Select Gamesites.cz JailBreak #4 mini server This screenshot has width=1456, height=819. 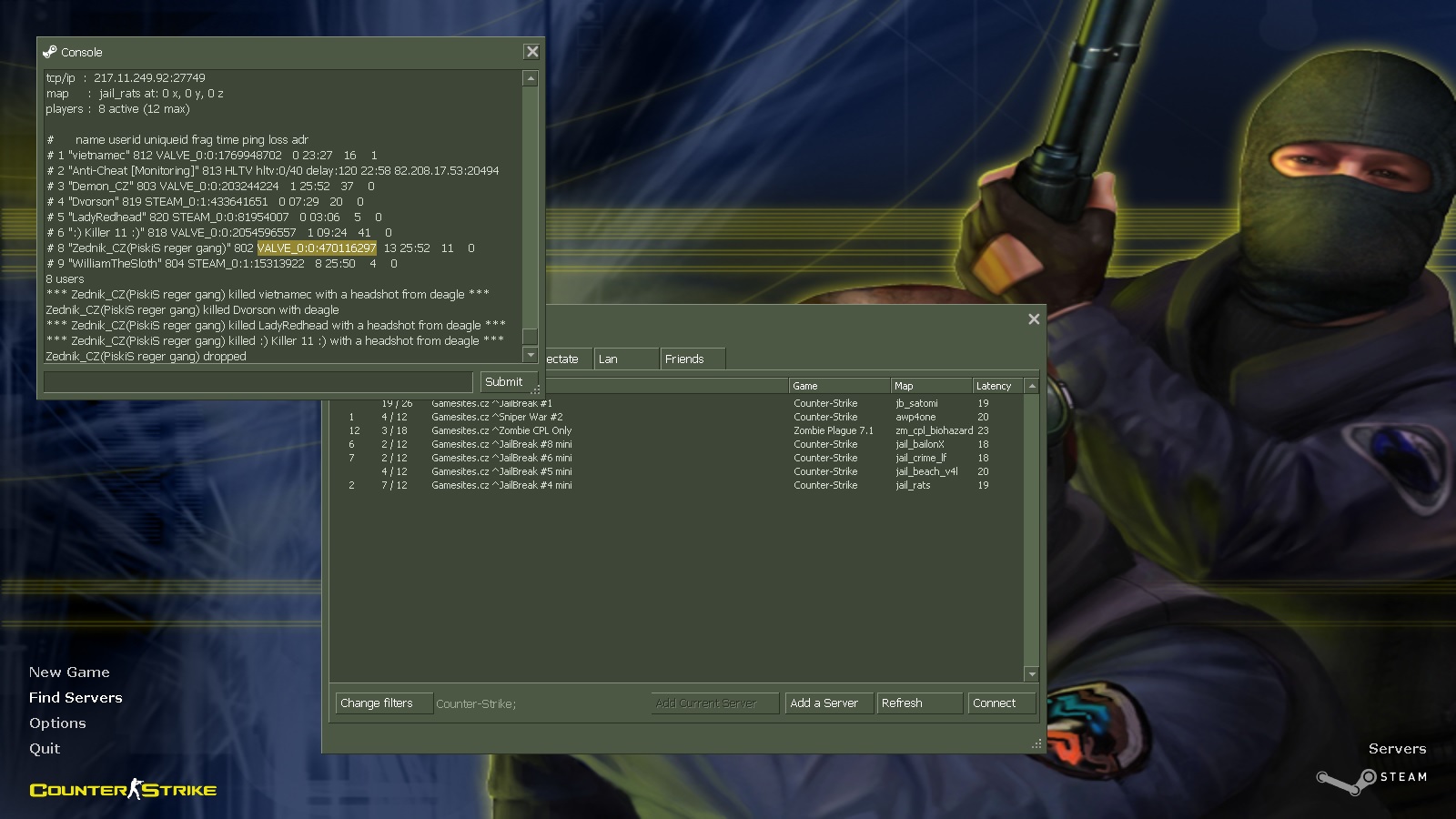tap(678, 485)
